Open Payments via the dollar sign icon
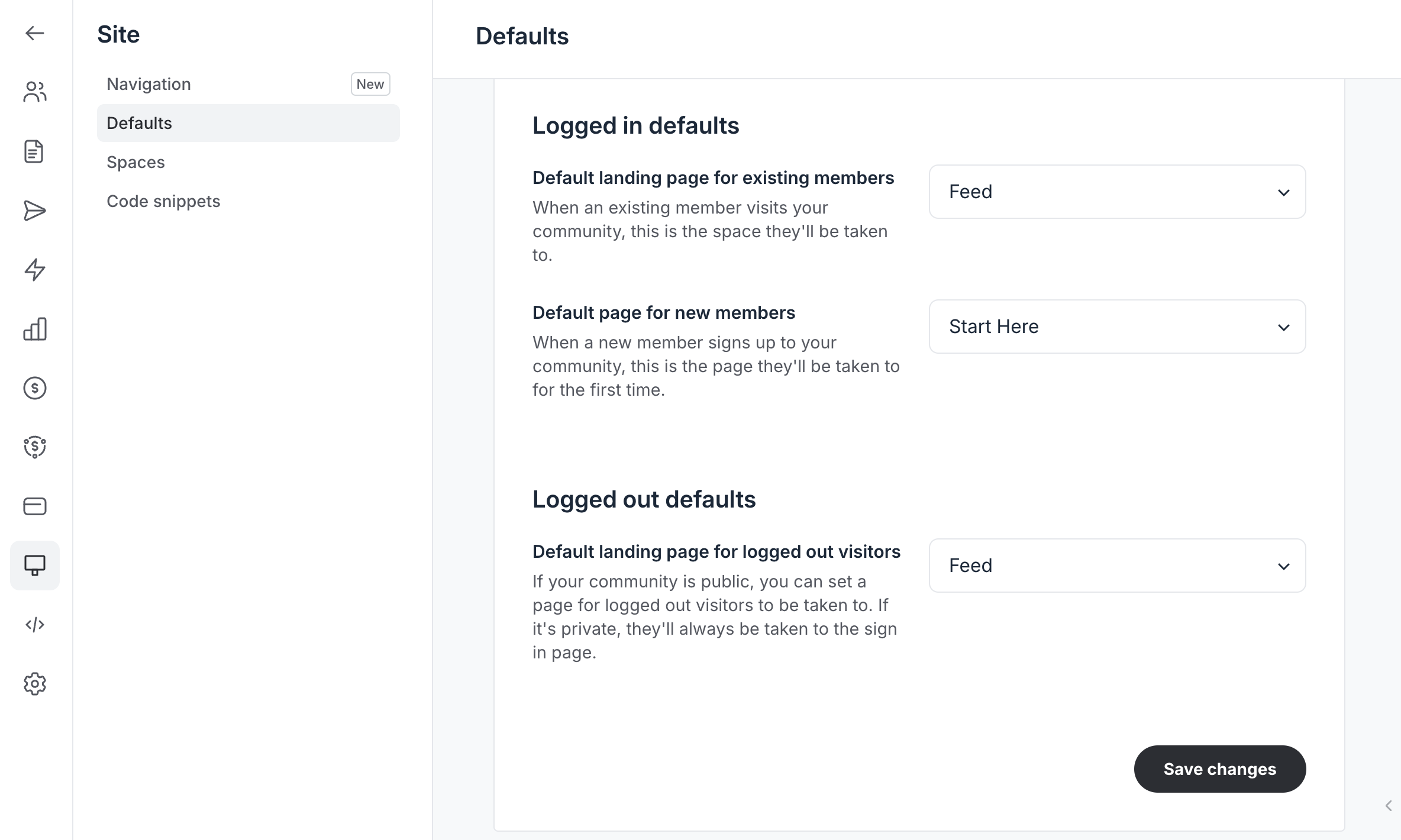 (x=34, y=388)
